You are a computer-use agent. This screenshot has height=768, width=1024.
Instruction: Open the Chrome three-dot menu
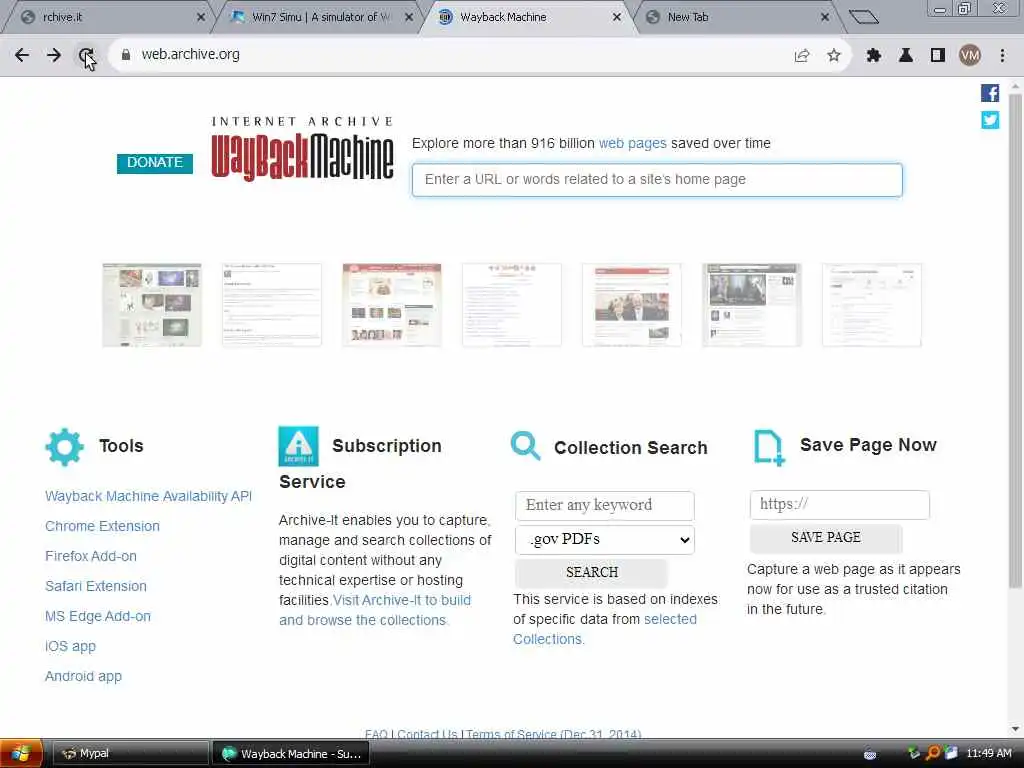tap(1002, 56)
